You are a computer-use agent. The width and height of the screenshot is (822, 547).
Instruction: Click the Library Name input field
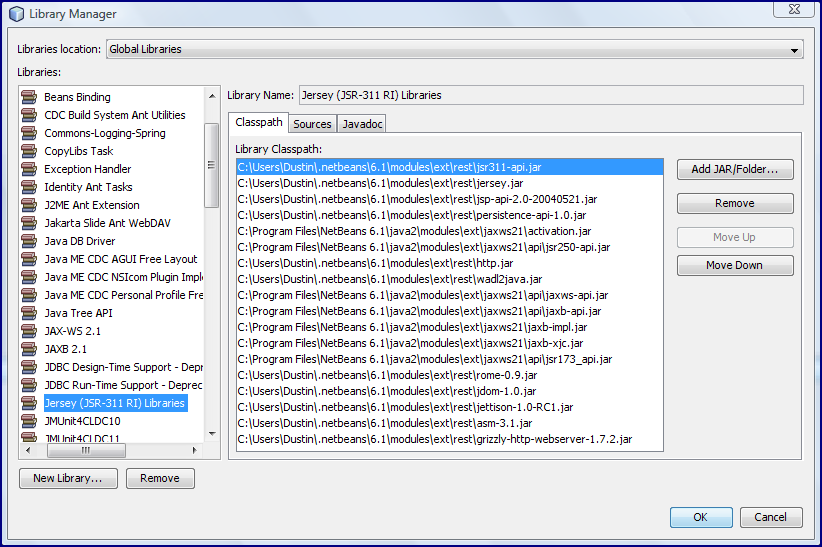pyautogui.click(x=551, y=95)
